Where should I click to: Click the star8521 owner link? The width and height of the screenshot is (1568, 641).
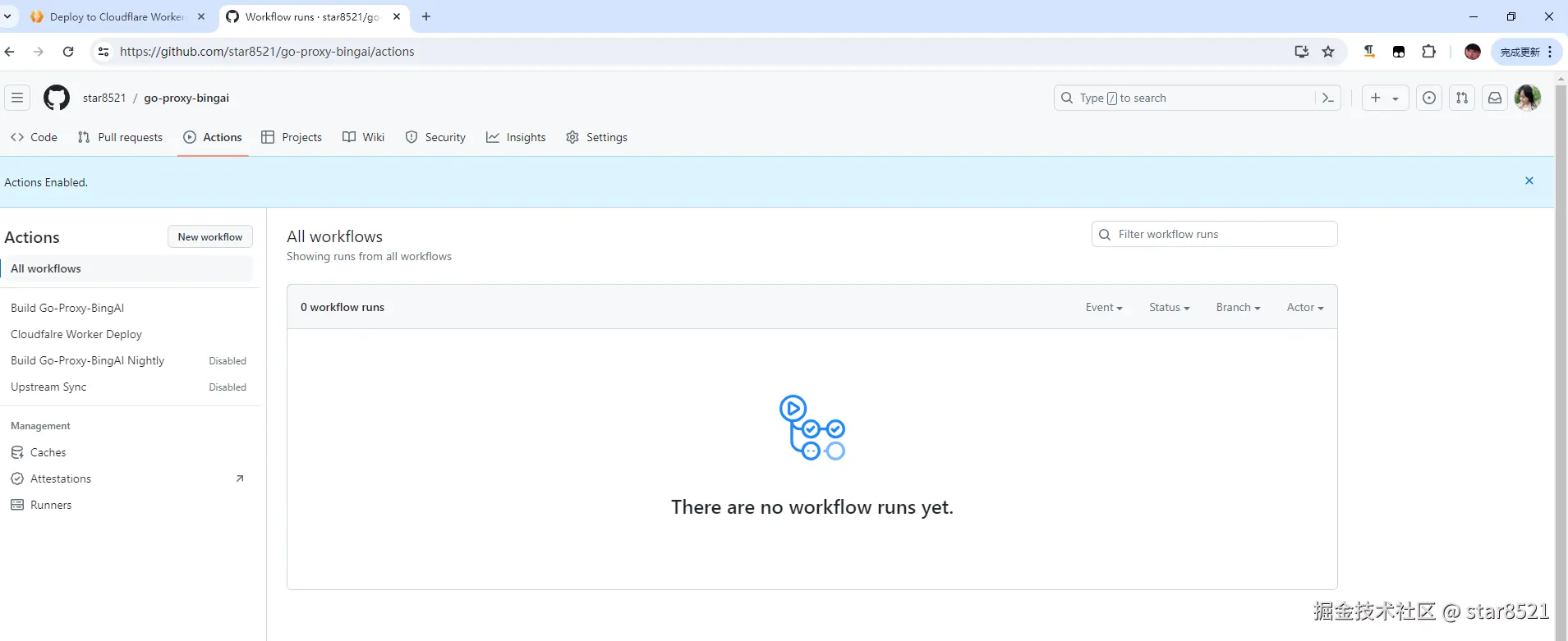tap(104, 98)
